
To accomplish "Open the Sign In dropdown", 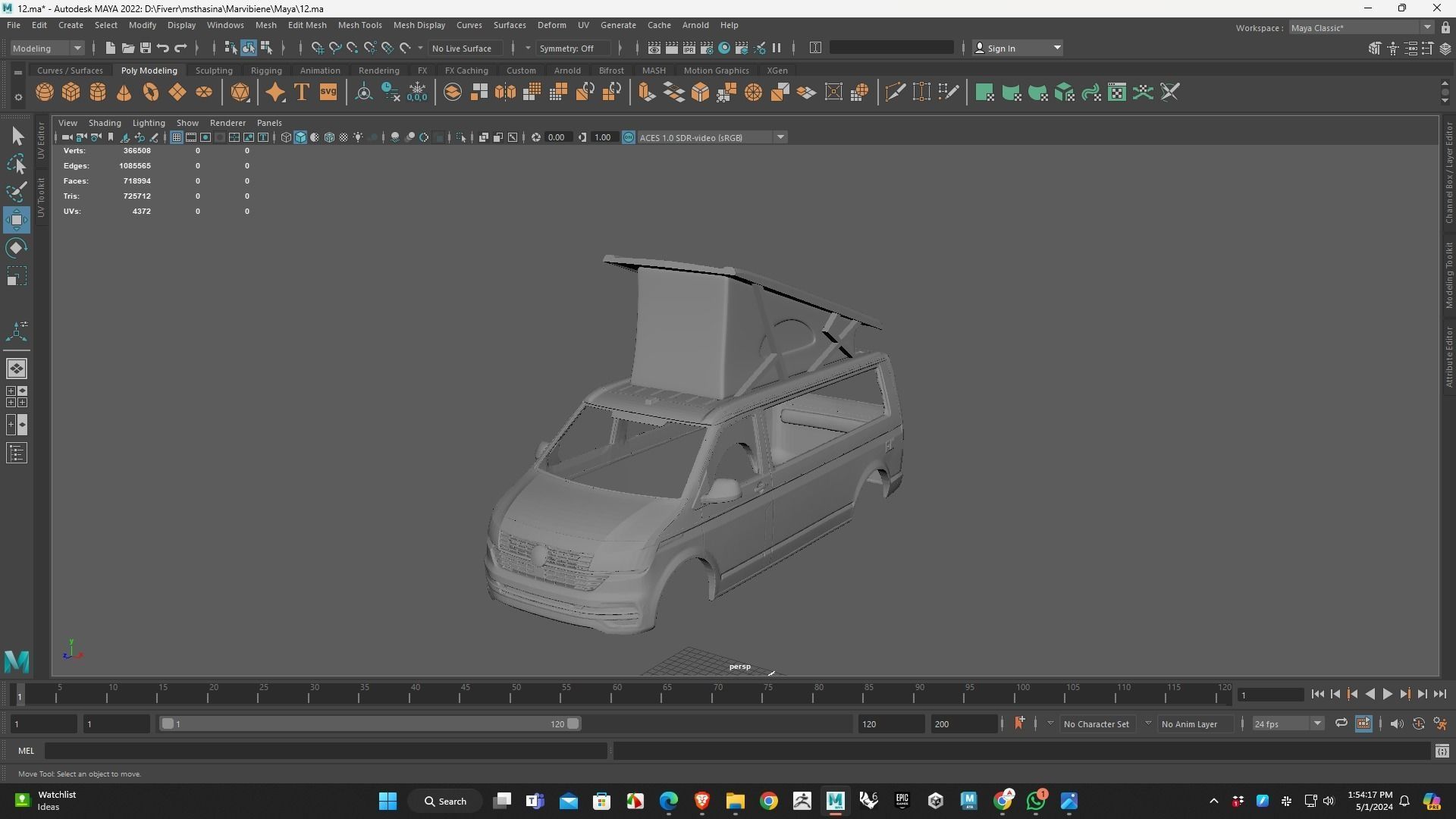I will click(1017, 48).
